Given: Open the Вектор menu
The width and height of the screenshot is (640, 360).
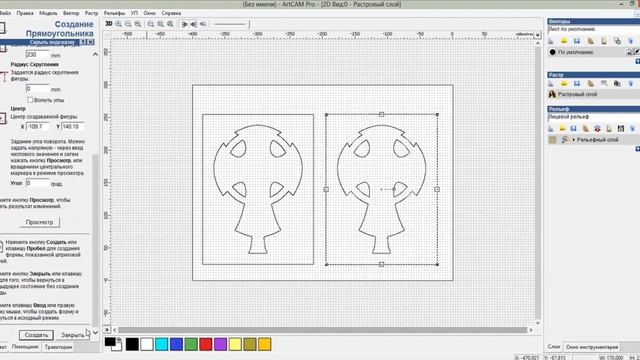Looking at the screenshot, I should click(71, 13).
